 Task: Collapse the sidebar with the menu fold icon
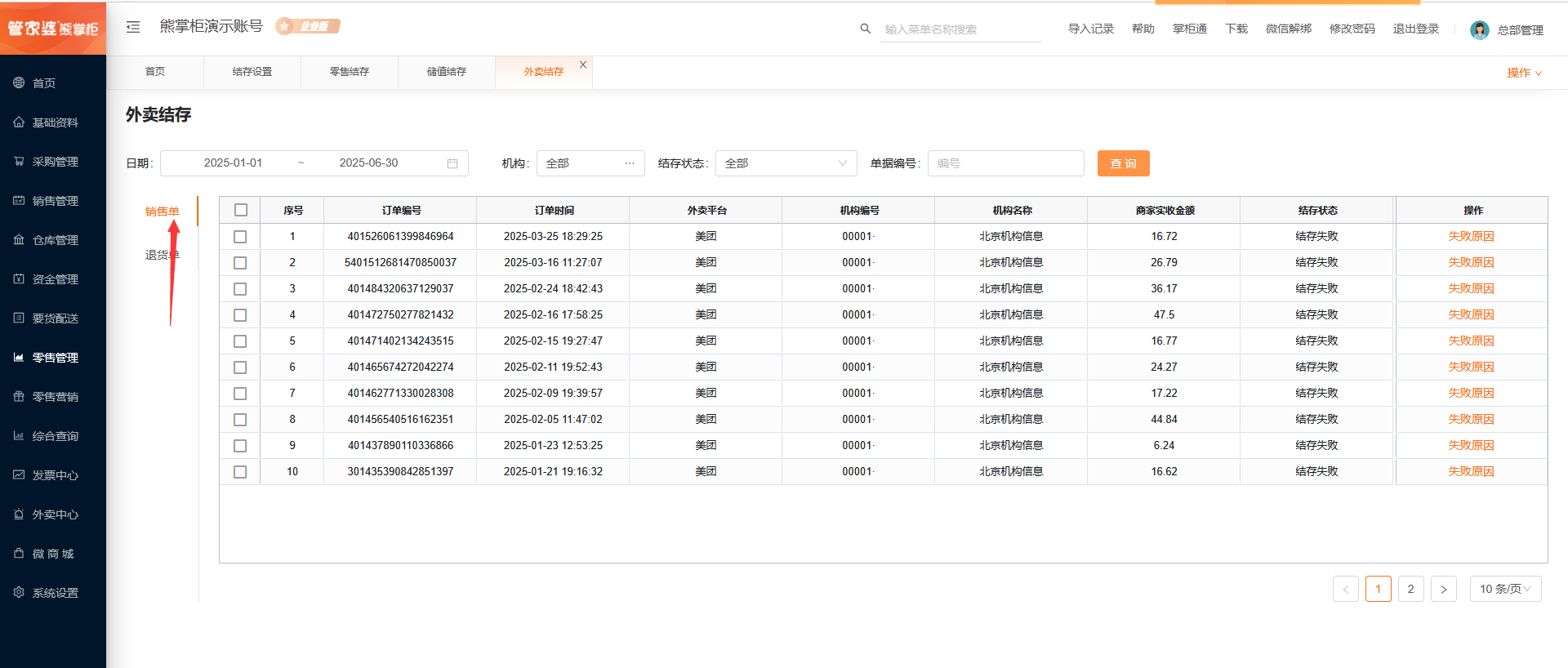click(133, 27)
